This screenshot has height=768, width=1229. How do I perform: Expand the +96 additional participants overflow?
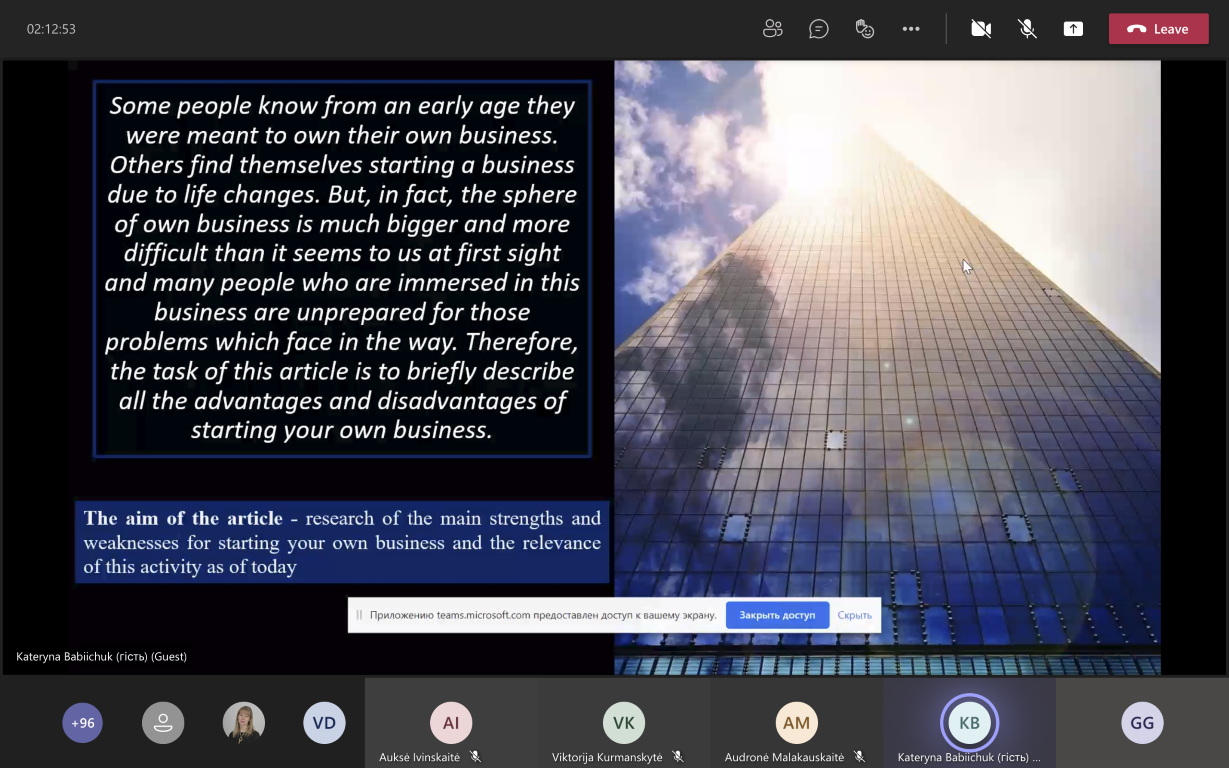tap(82, 723)
